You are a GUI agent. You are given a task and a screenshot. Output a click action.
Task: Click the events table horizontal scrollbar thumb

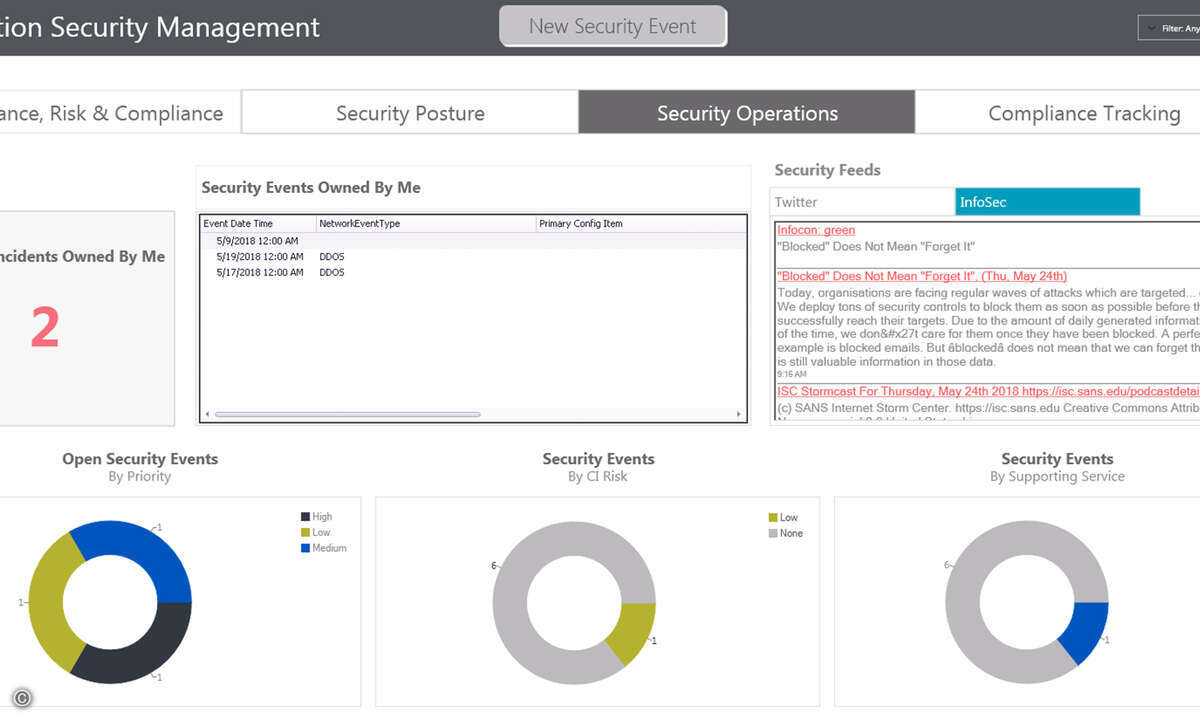(347, 414)
